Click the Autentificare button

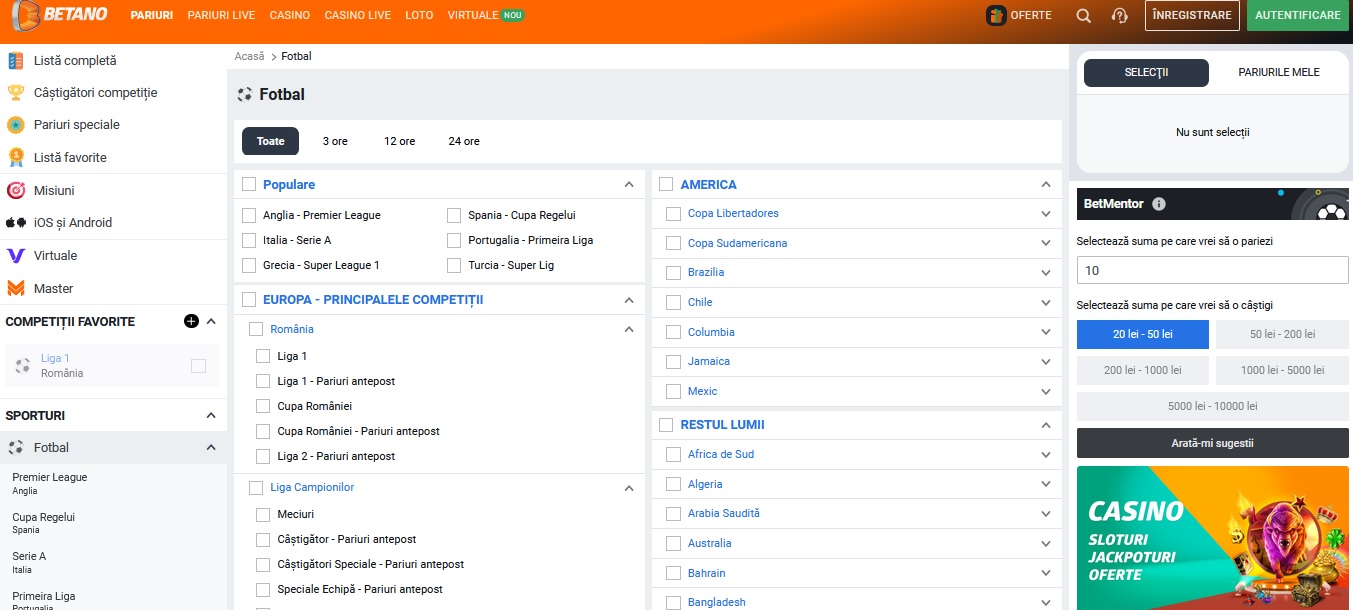(x=1297, y=16)
